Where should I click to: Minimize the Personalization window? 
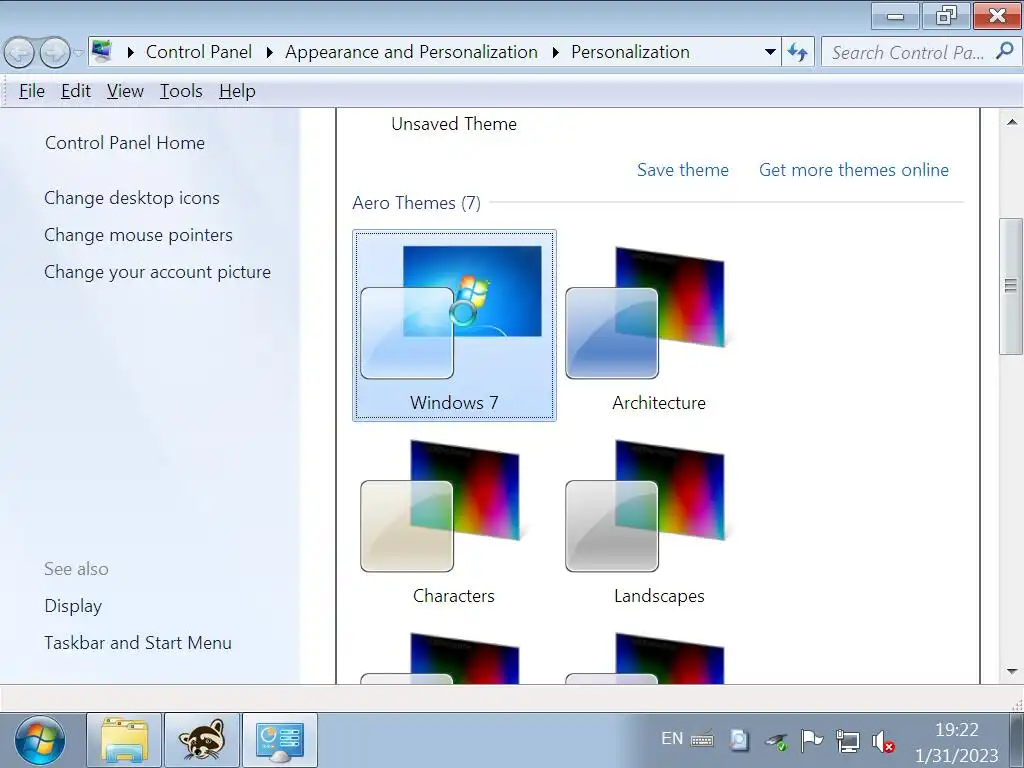(x=895, y=16)
